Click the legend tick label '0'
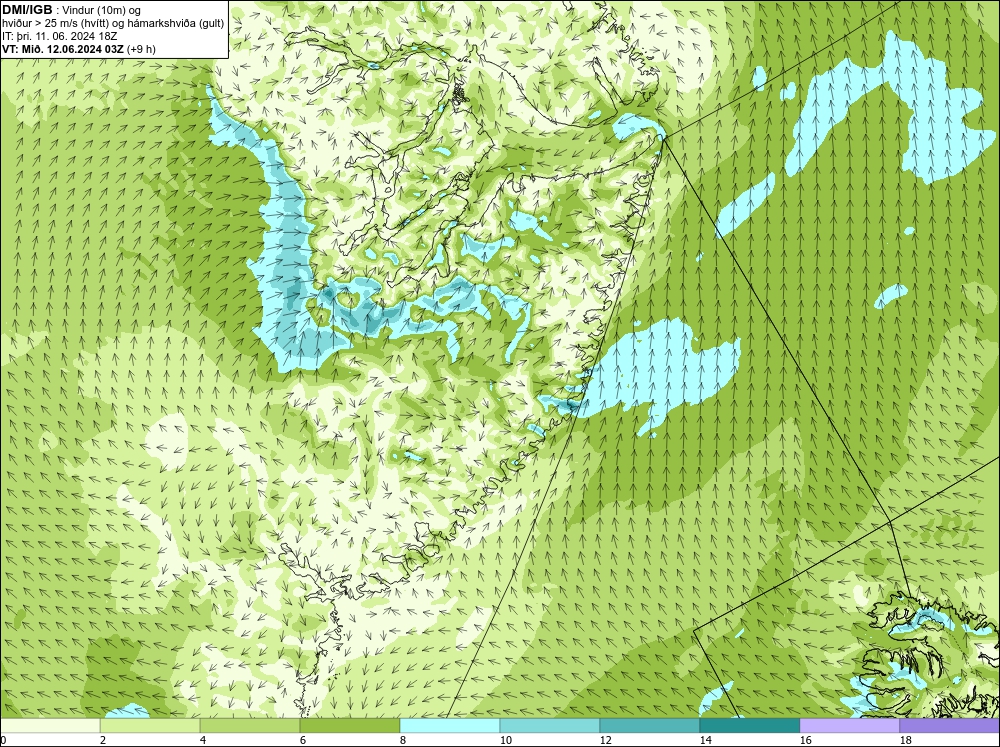The width and height of the screenshot is (1000, 747). 3,740
